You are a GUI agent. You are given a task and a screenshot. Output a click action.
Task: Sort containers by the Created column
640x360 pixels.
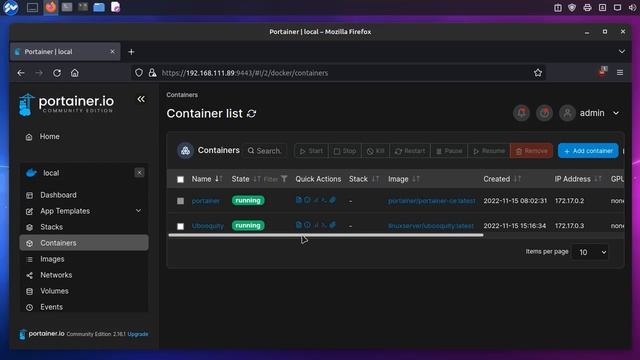point(502,179)
